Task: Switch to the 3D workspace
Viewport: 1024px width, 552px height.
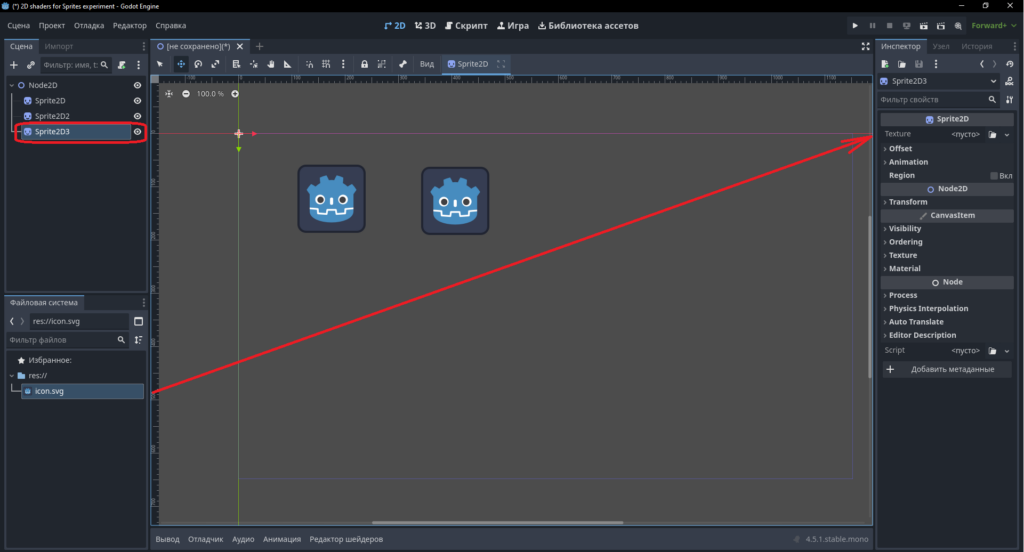Action: (x=425, y=25)
